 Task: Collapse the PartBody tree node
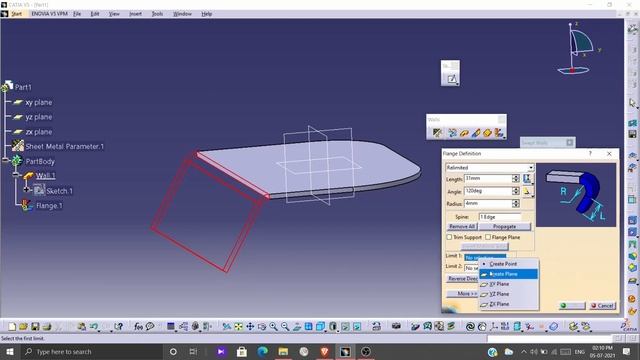[5, 160]
